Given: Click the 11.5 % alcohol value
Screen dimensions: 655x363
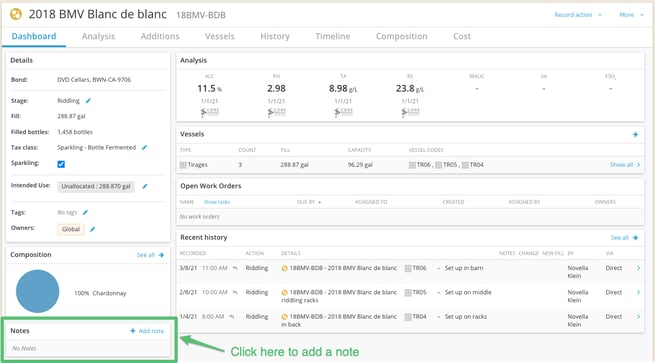Looking at the screenshot, I should pos(210,89).
